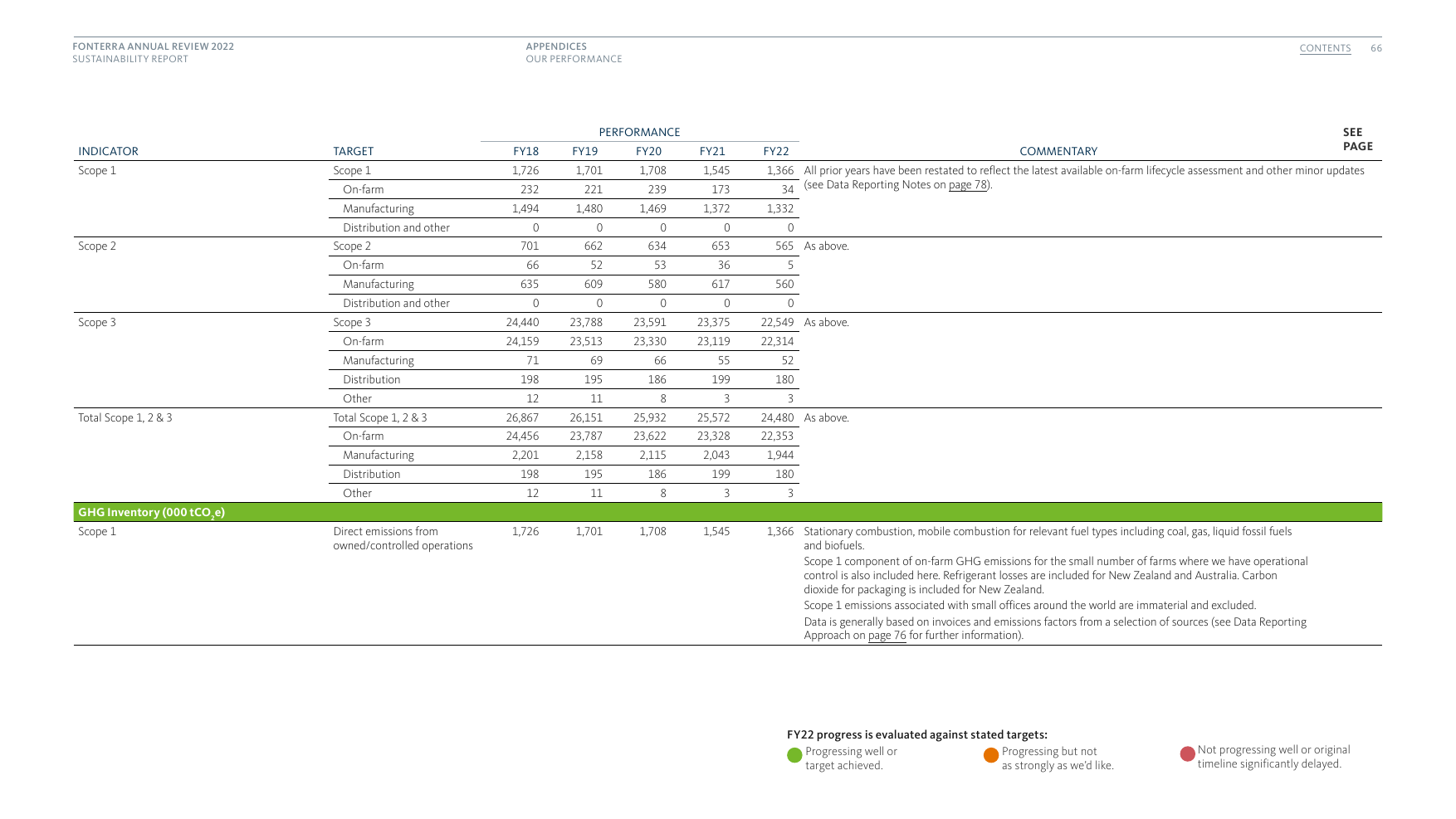Click the Scope 3 FY20 value 23,591
Screen dimensions: 1456x819
(650, 322)
